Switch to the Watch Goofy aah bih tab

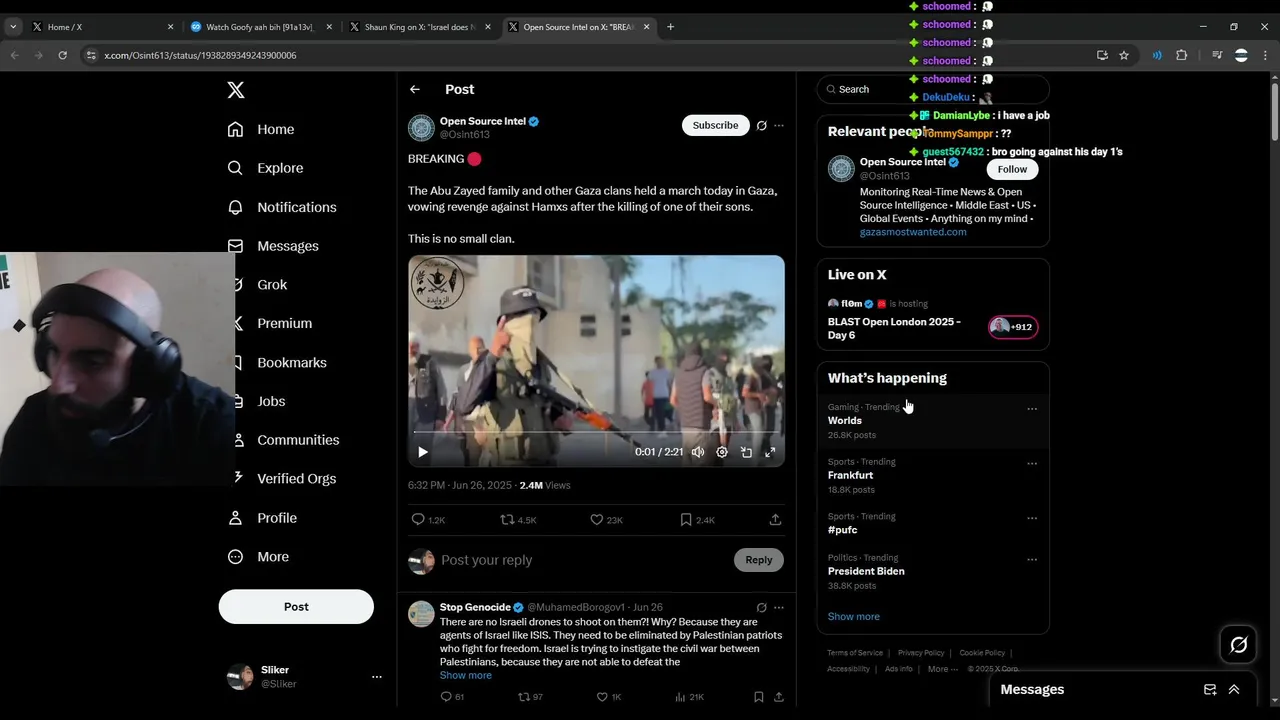click(x=261, y=27)
